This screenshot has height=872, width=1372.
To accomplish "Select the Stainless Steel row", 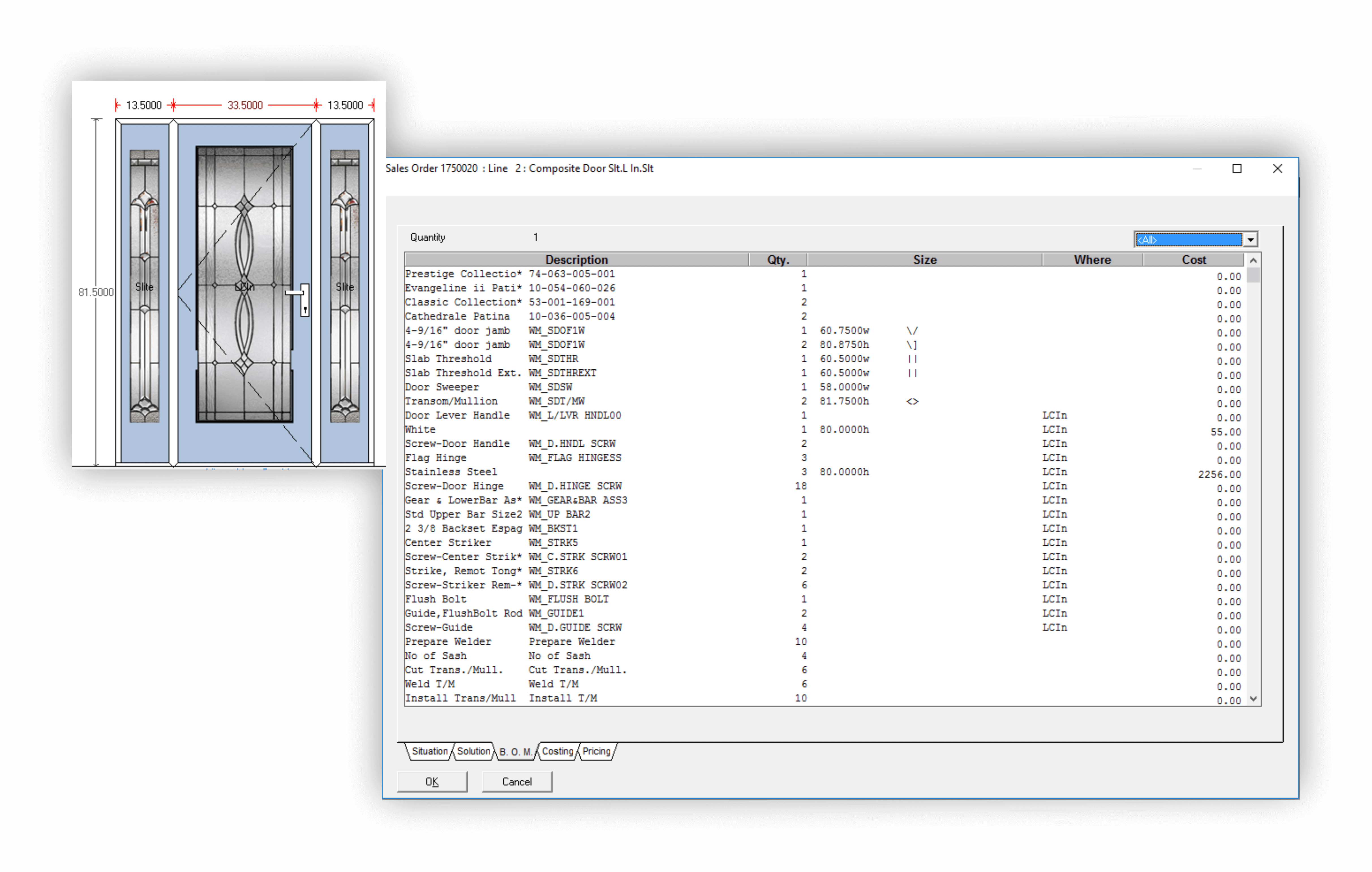I will click(x=451, y=471).
